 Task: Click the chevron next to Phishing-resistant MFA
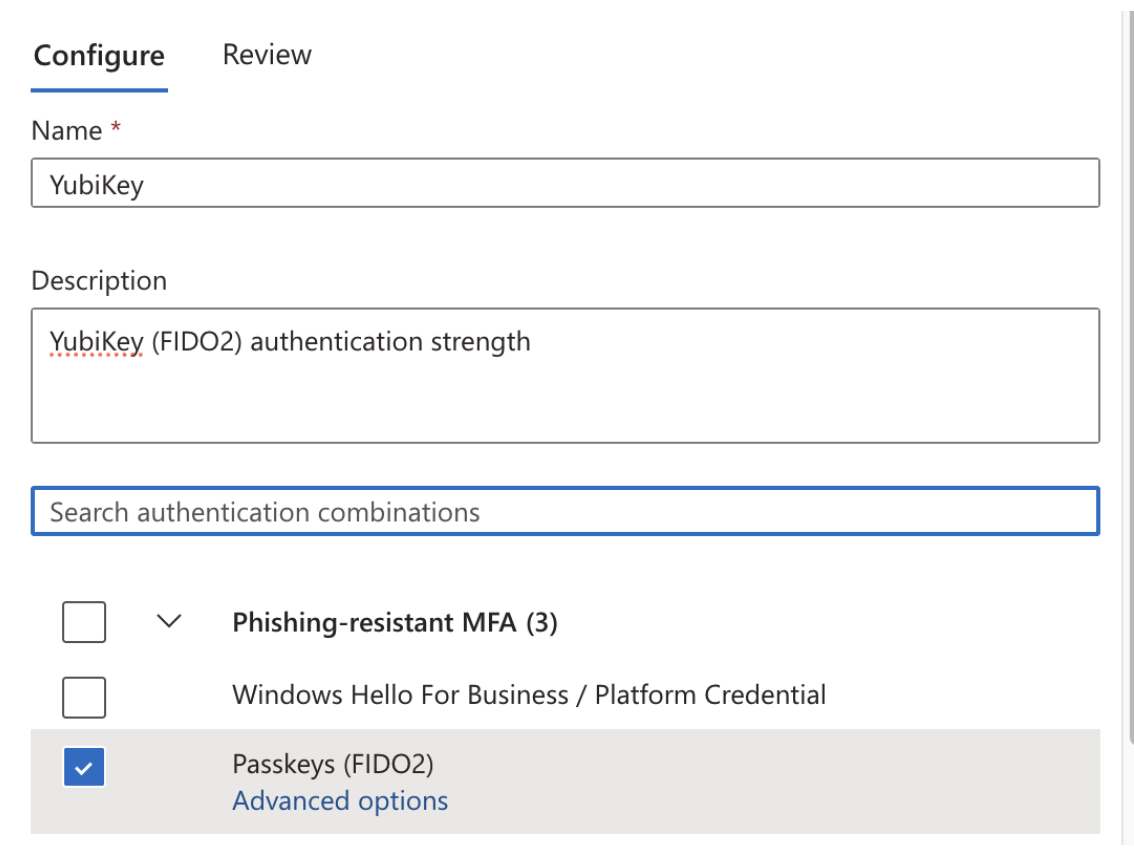170,622
